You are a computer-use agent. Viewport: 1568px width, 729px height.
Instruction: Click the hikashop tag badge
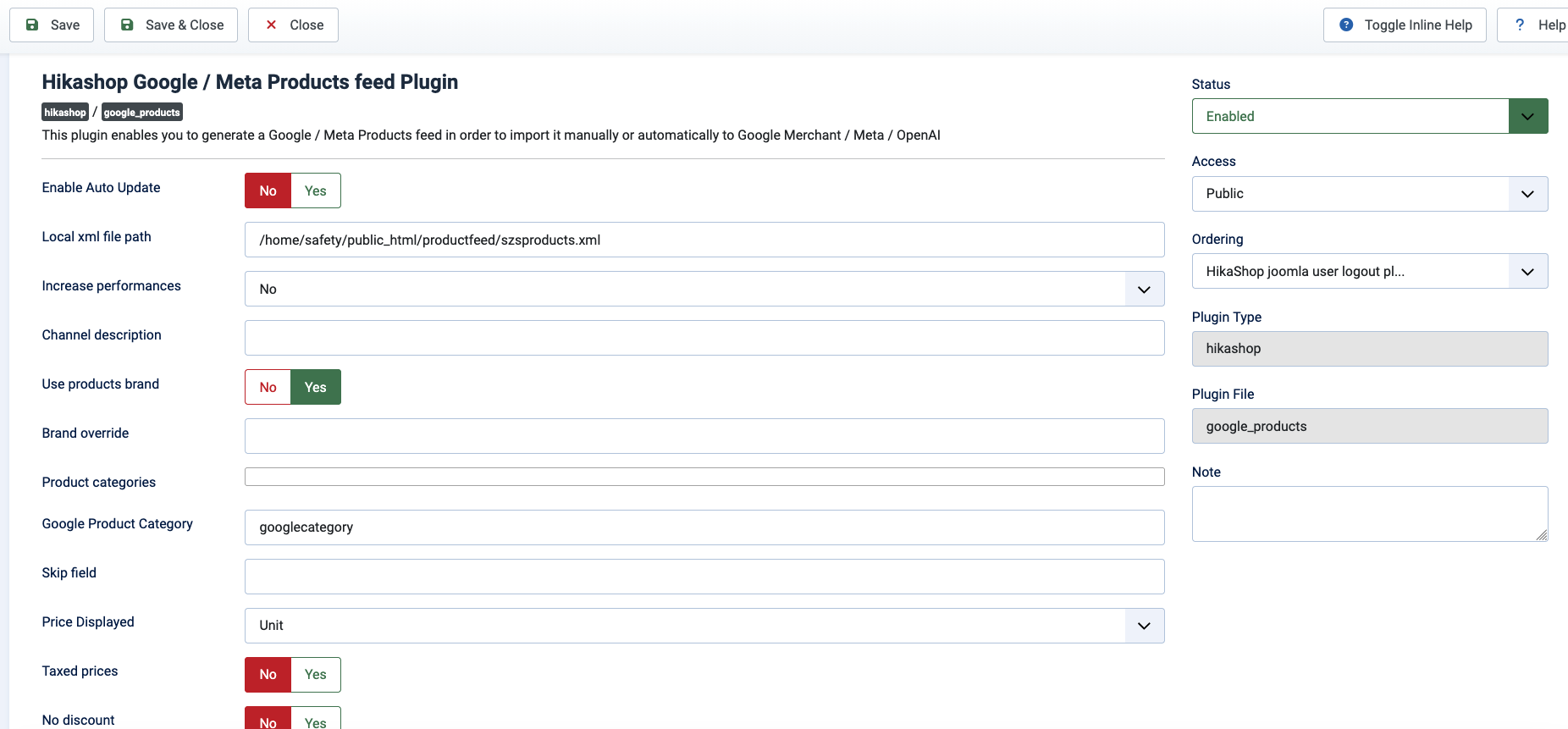click(x=65, y=113)
